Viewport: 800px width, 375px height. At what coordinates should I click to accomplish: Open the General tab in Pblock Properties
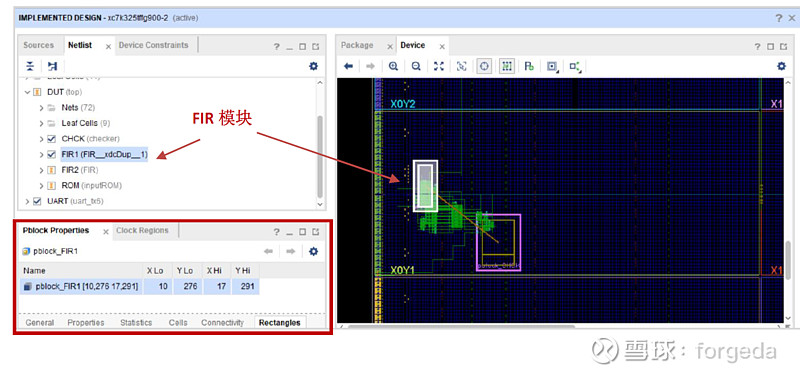point(40,322)
